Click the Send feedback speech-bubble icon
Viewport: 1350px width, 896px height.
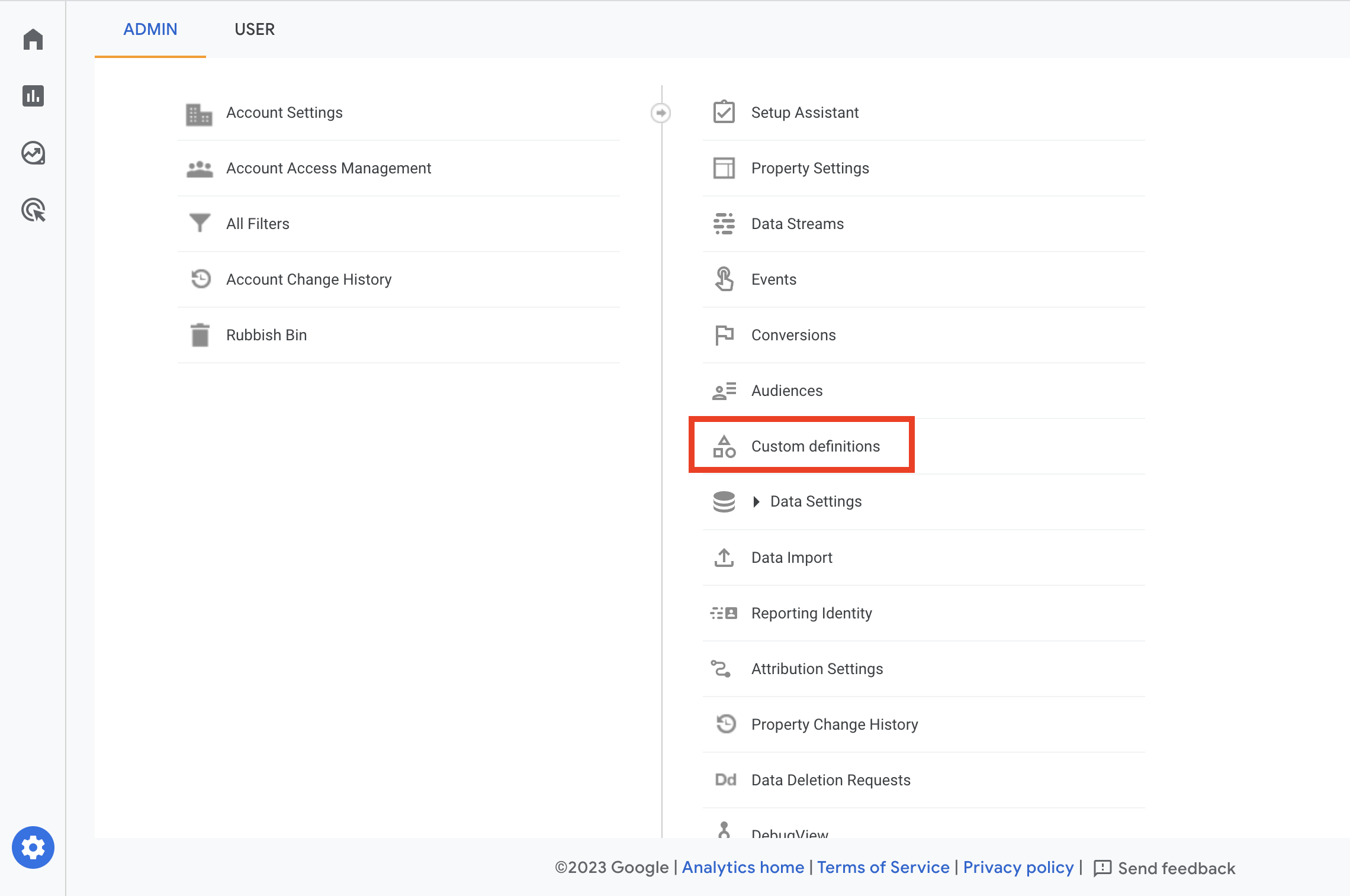click(x=1102, y=868)
